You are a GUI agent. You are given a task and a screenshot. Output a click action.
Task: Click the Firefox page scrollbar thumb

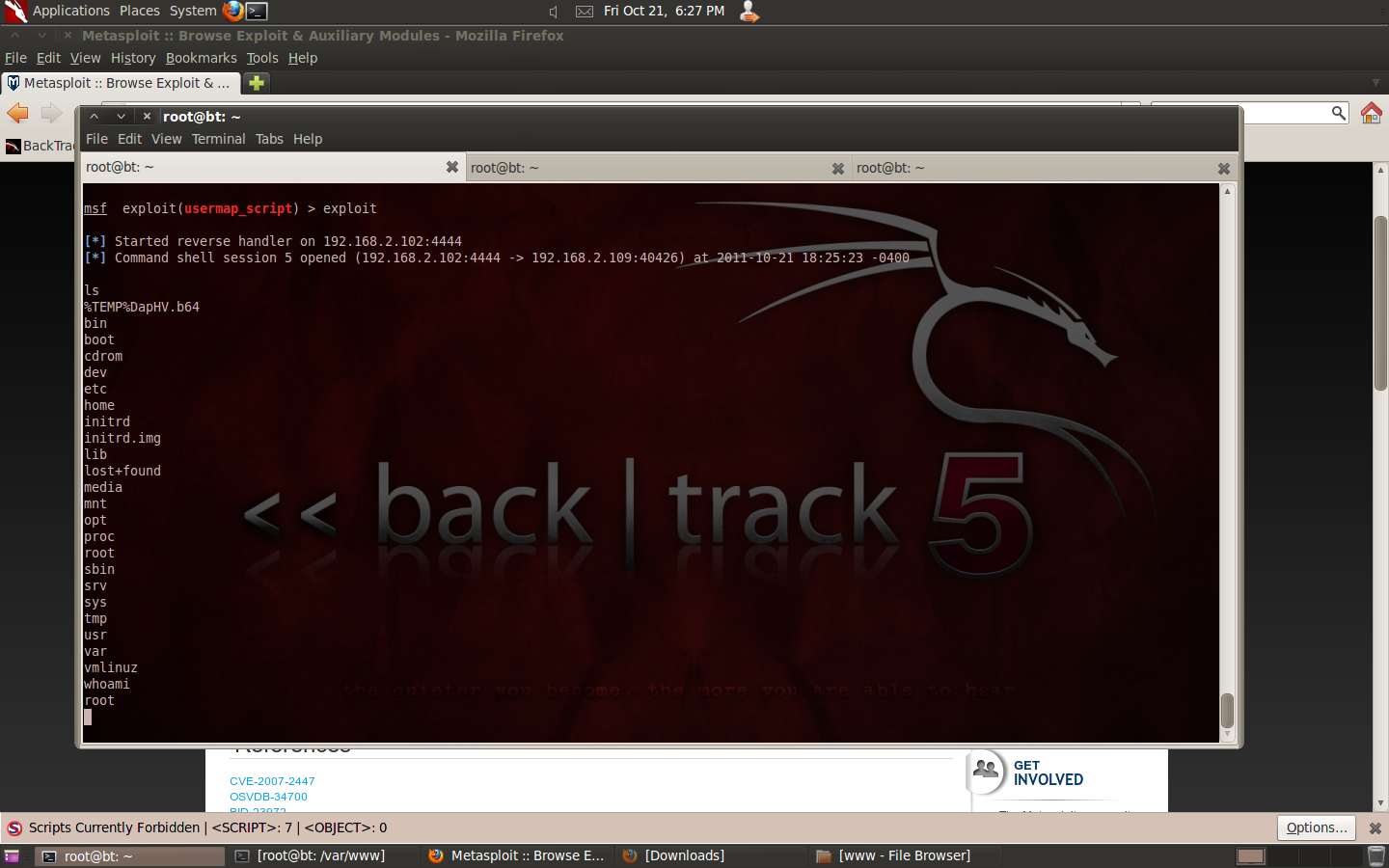1380,303
